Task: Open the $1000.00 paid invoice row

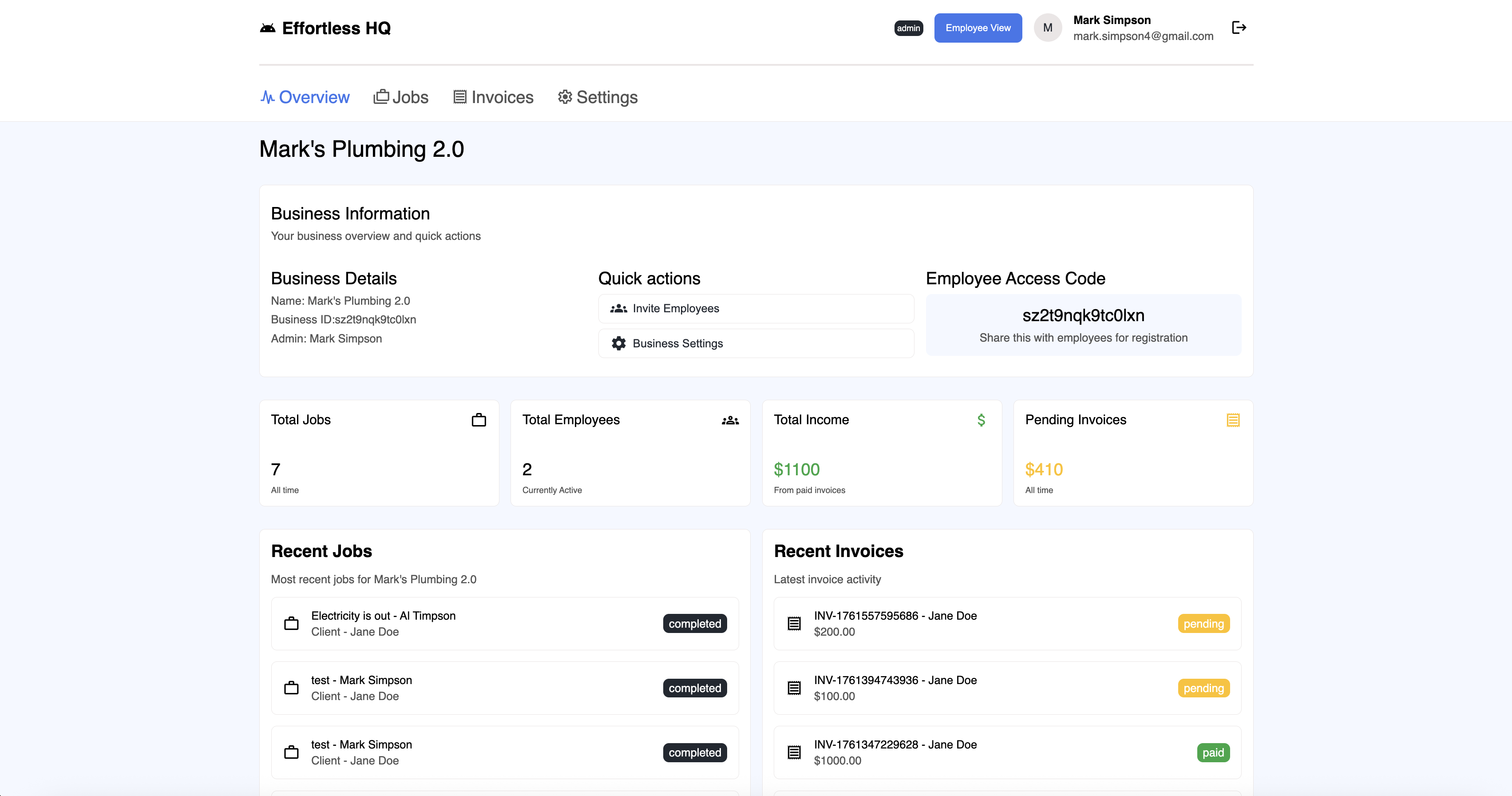Action: click(1007, 752)
